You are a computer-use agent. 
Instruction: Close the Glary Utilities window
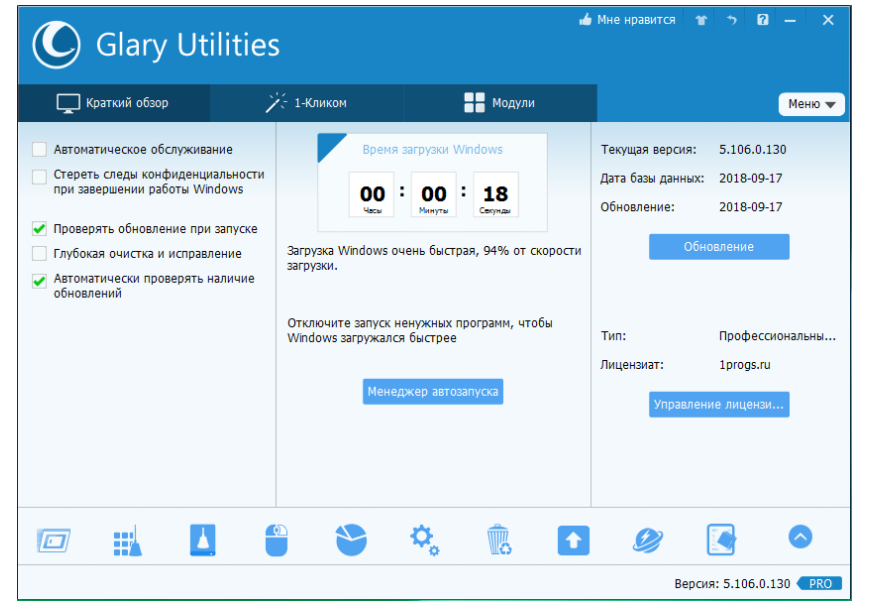pyautogui.click(x=828, y=20)
